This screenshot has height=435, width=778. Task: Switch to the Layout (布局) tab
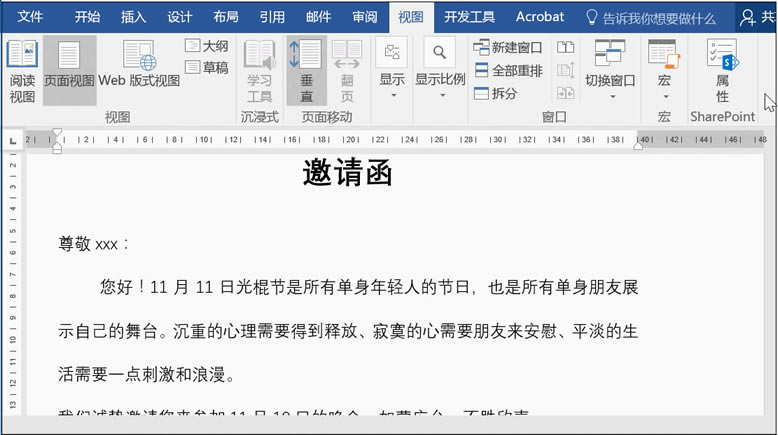point(226,17)
